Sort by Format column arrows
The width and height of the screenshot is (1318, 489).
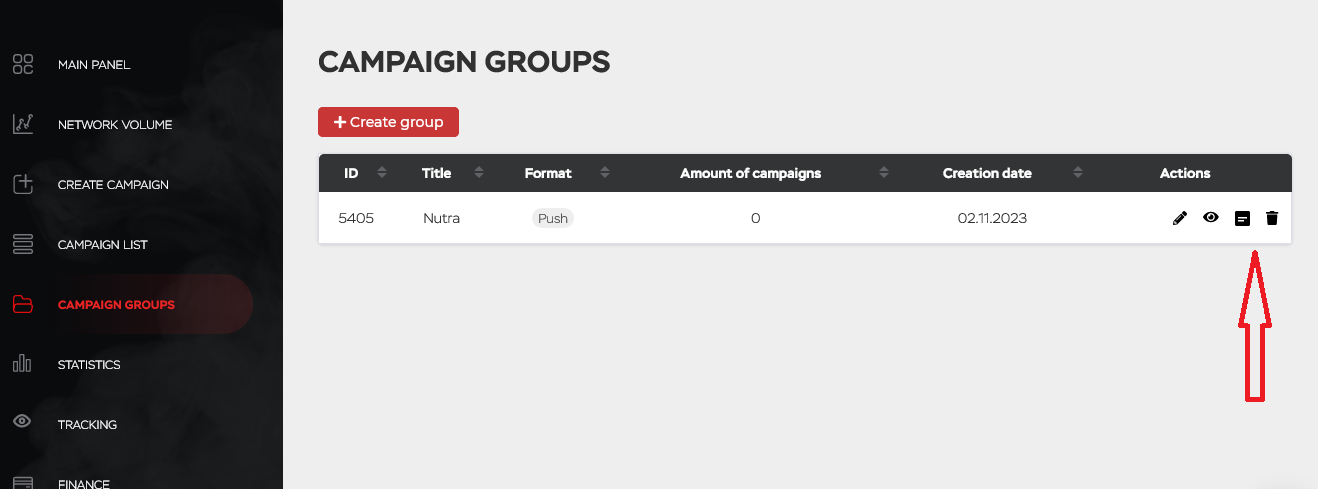605,173
